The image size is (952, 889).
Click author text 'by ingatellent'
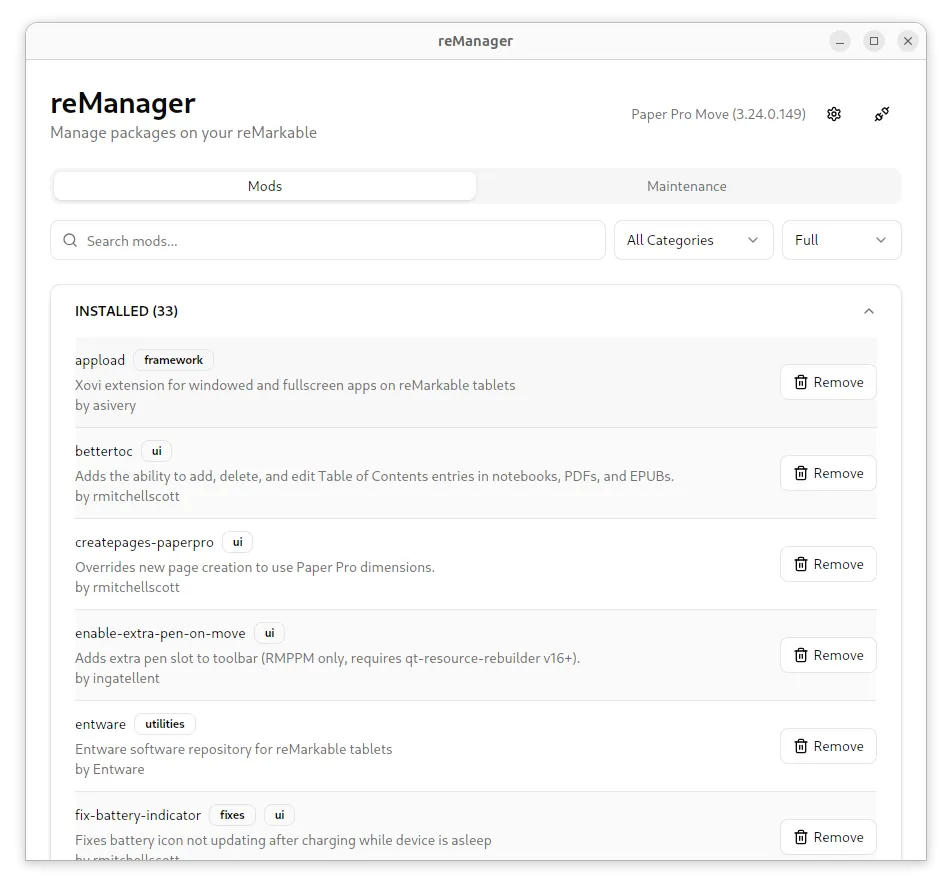coord(117,679)
